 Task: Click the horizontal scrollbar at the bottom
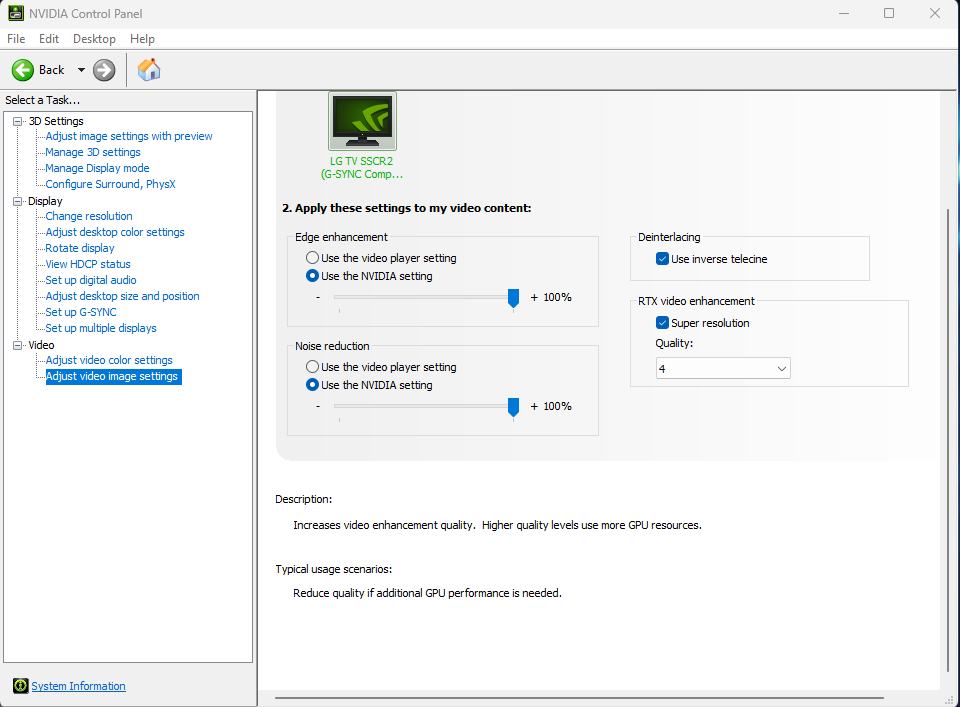tap(579, 697)
